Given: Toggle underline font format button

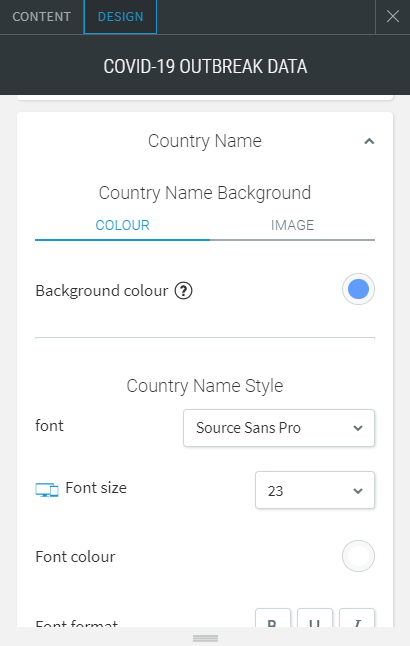Looking at the screenshot, I should tap(315, 618).
